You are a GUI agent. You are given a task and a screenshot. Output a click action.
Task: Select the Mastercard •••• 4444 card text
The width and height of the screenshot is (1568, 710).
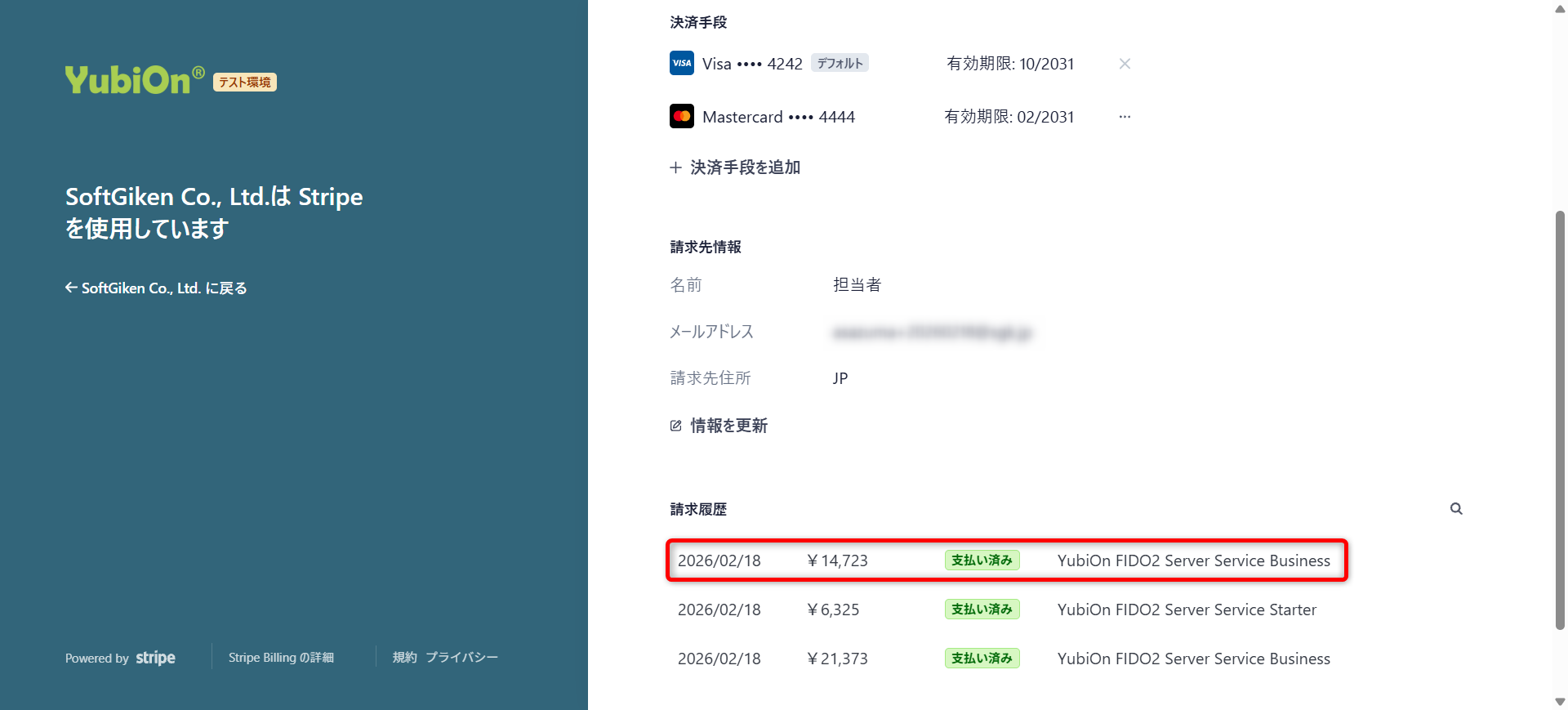(x=778, y=117)
